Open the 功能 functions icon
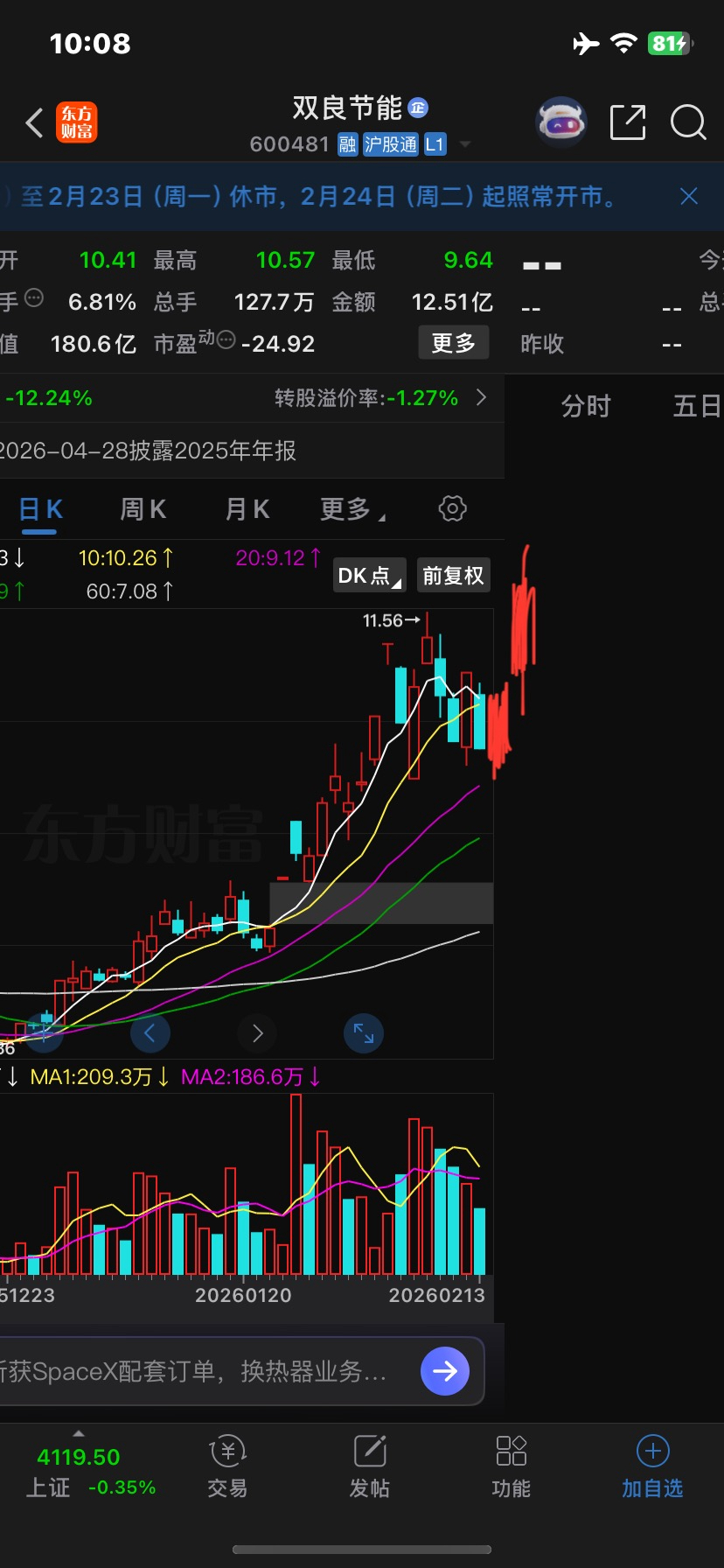Viewport: 724px width, 1568px height. pyautogui.click(x=512, y=1467)
